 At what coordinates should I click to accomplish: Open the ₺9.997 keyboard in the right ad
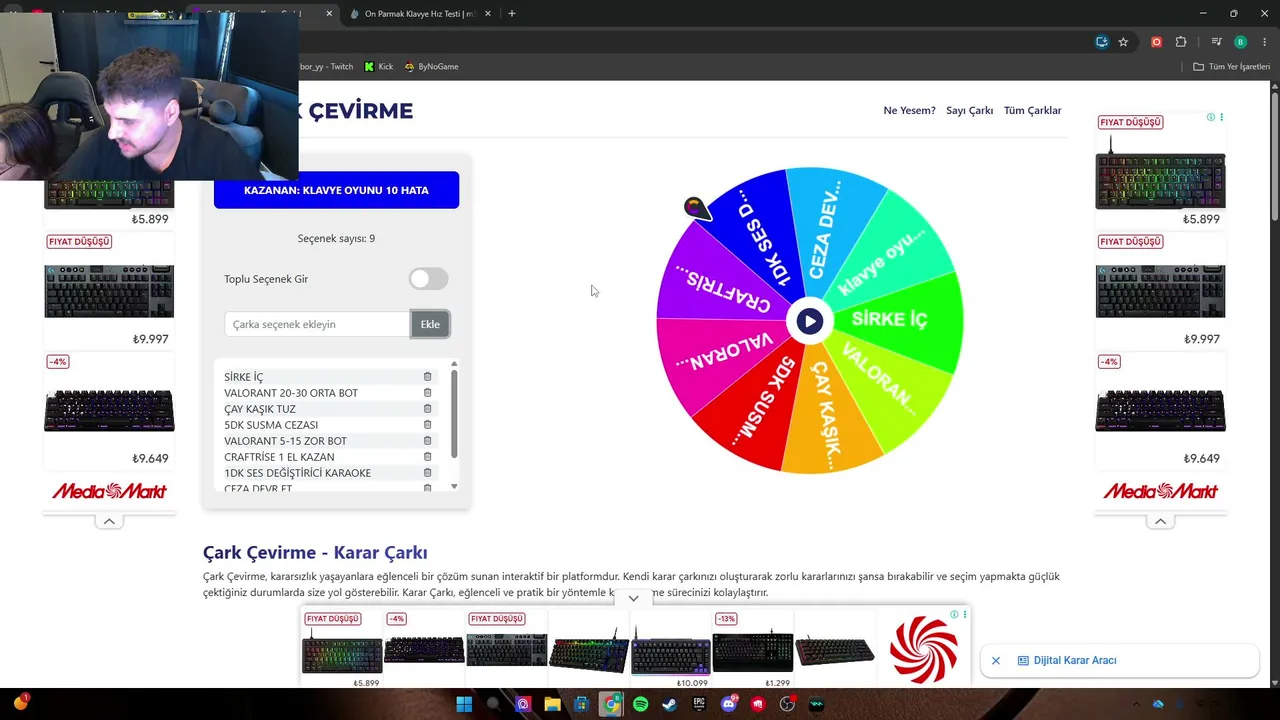(1160, 291)
